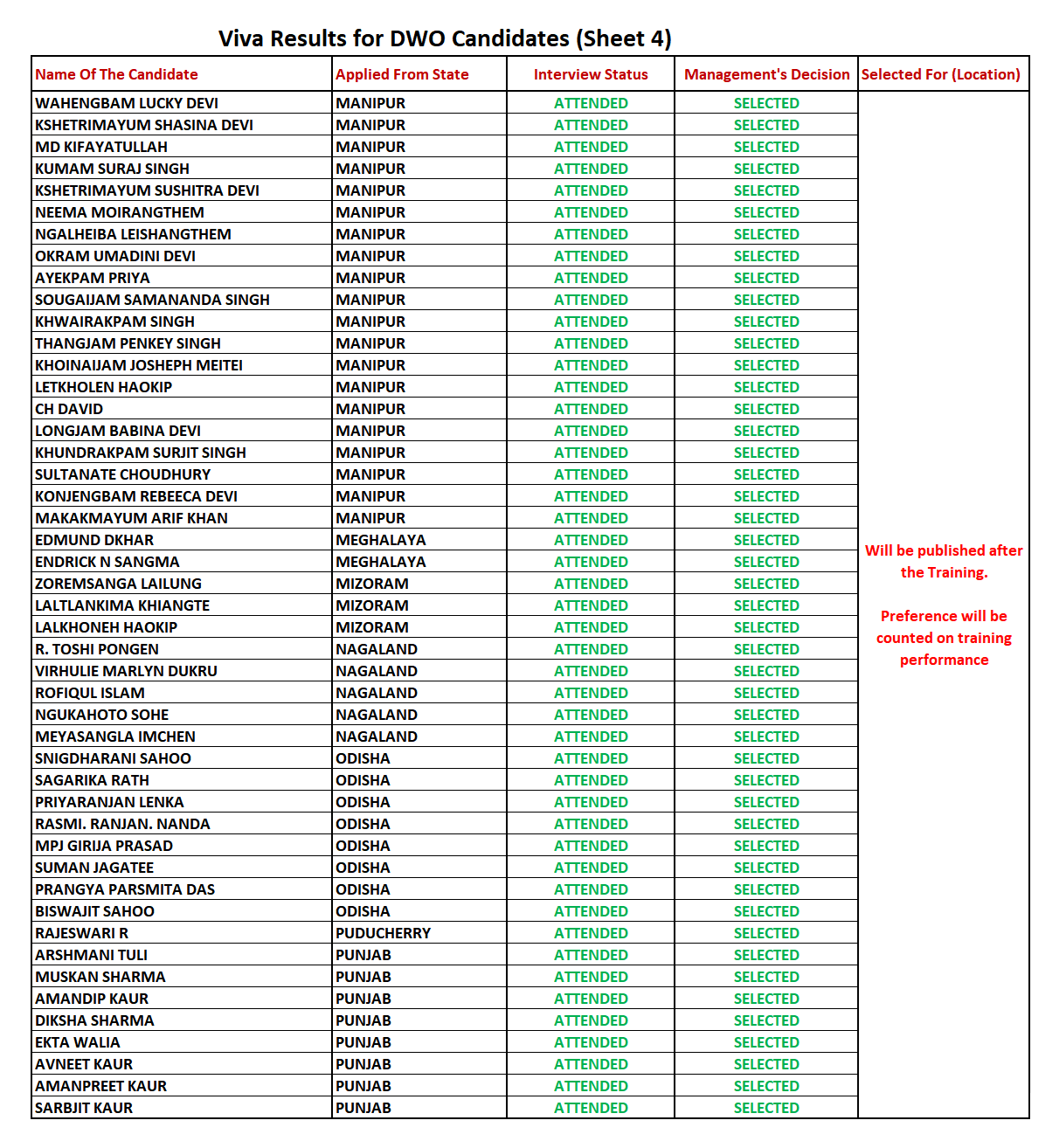Select the 'Applied From State' header cell
This screenshot has height=1148, width=1059.
(x=402, y=74)
